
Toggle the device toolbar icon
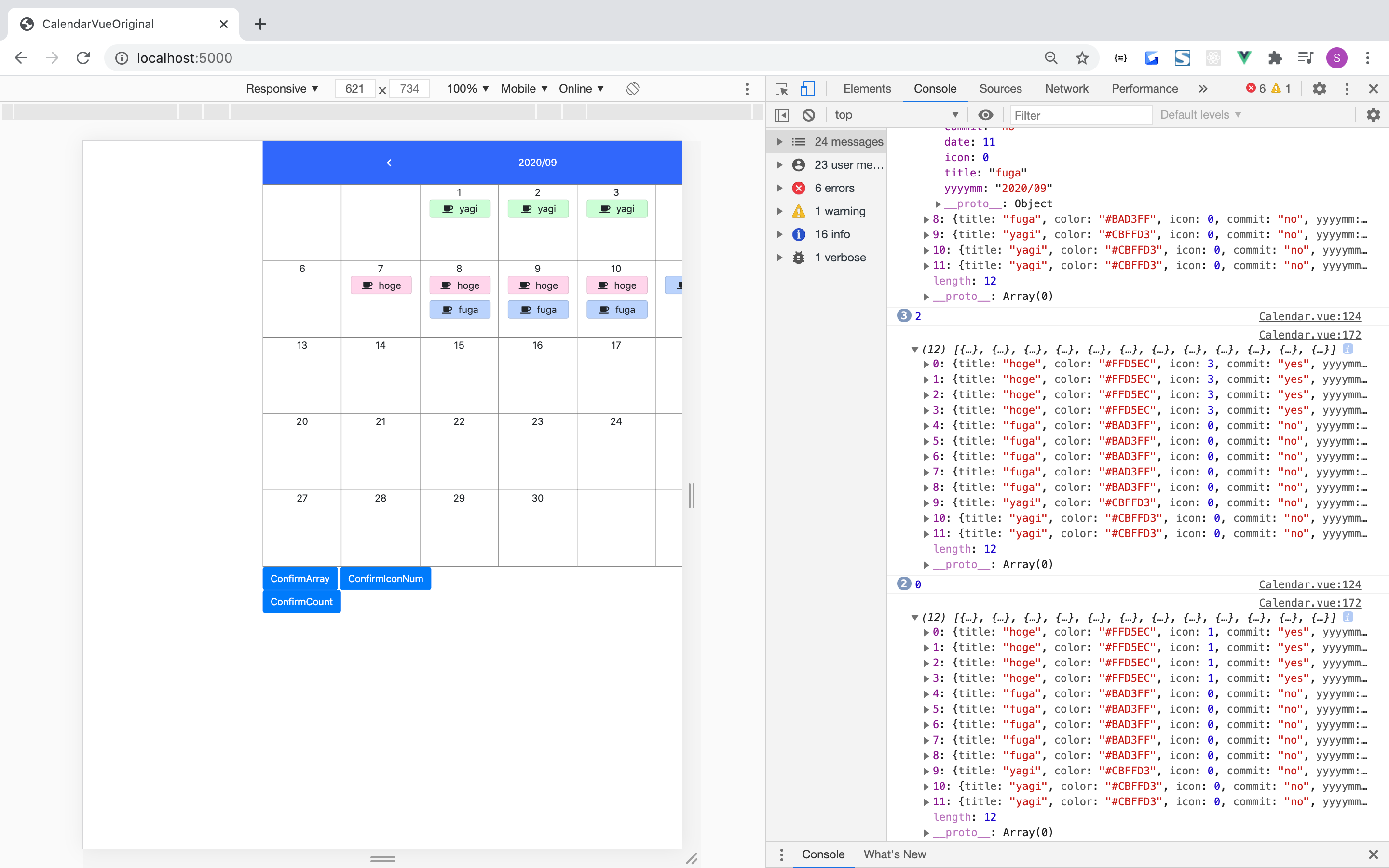click(807, 88)
